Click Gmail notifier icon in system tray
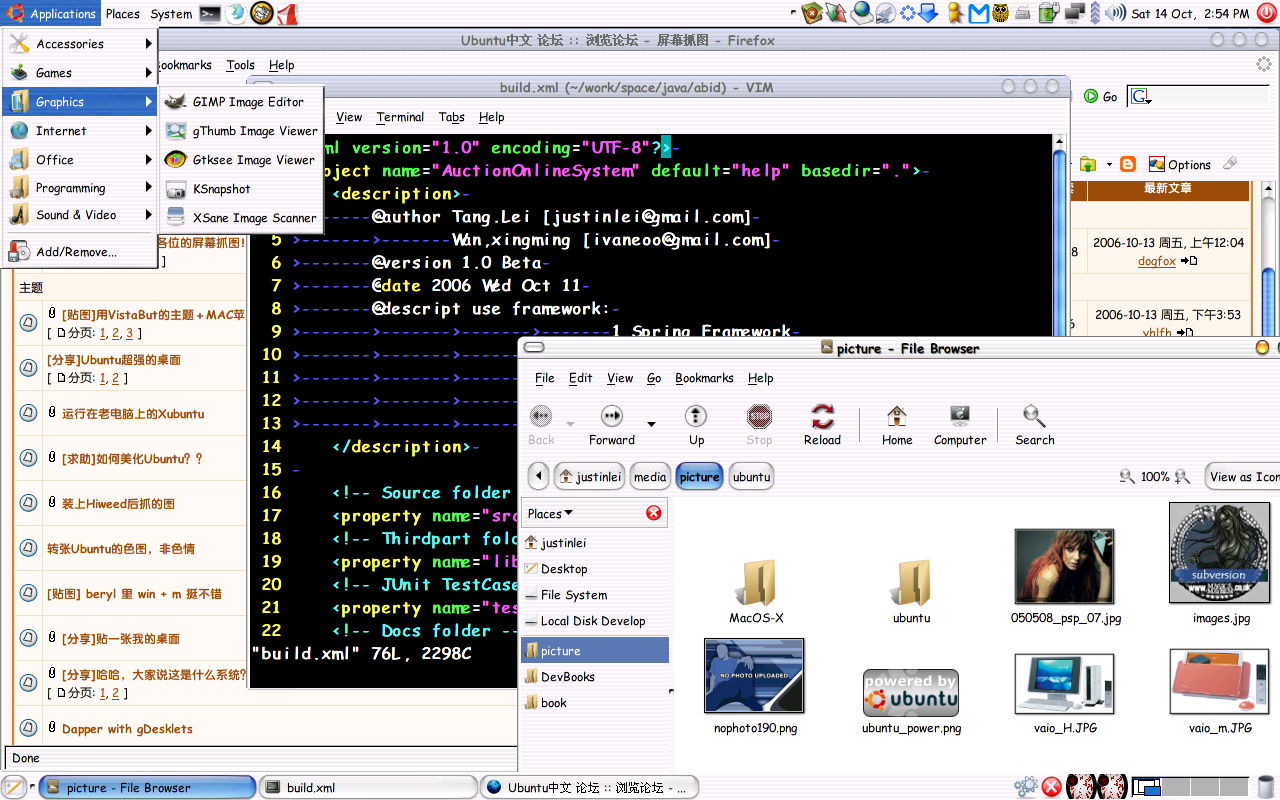The width and height of the screenshot is (1280, 800). point(980,13)
